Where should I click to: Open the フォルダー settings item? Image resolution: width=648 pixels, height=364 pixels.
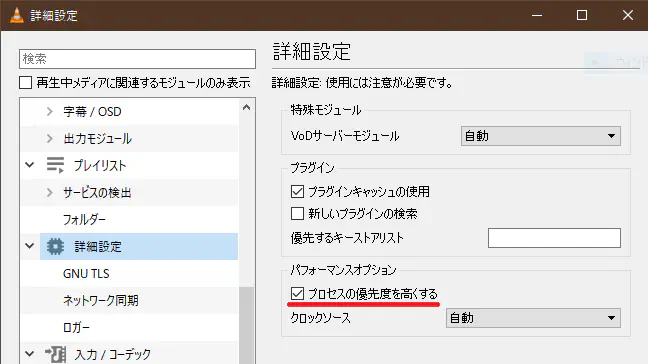(84, 219)
